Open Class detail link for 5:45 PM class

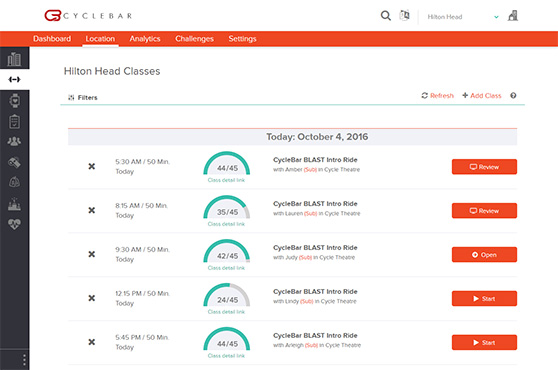pyautogui.click(x=226, y=356)
